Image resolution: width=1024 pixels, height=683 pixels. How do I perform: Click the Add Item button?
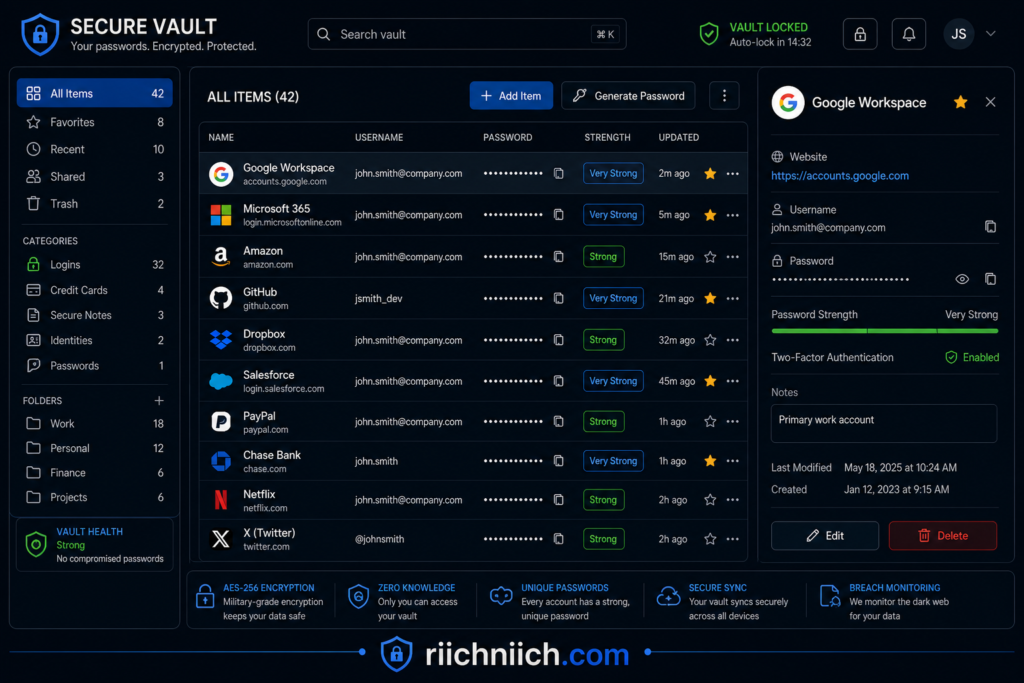(511, 96)
